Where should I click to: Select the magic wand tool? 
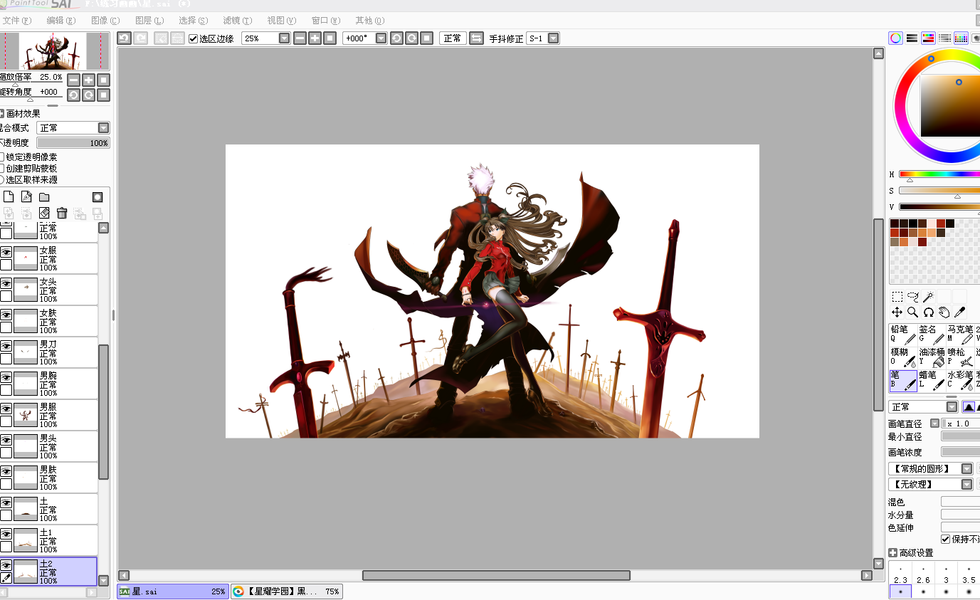tap(928, 297)
